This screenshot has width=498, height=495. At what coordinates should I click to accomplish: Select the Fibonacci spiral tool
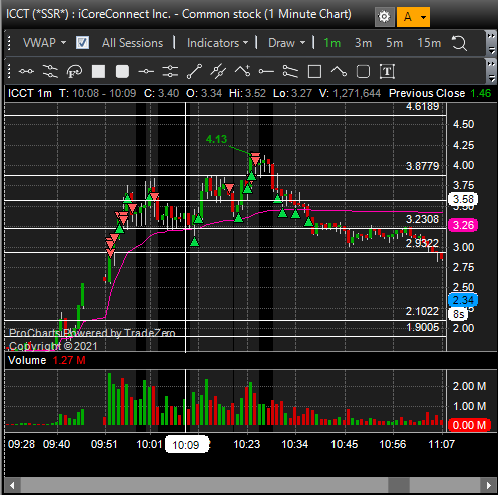pos(74,71)
